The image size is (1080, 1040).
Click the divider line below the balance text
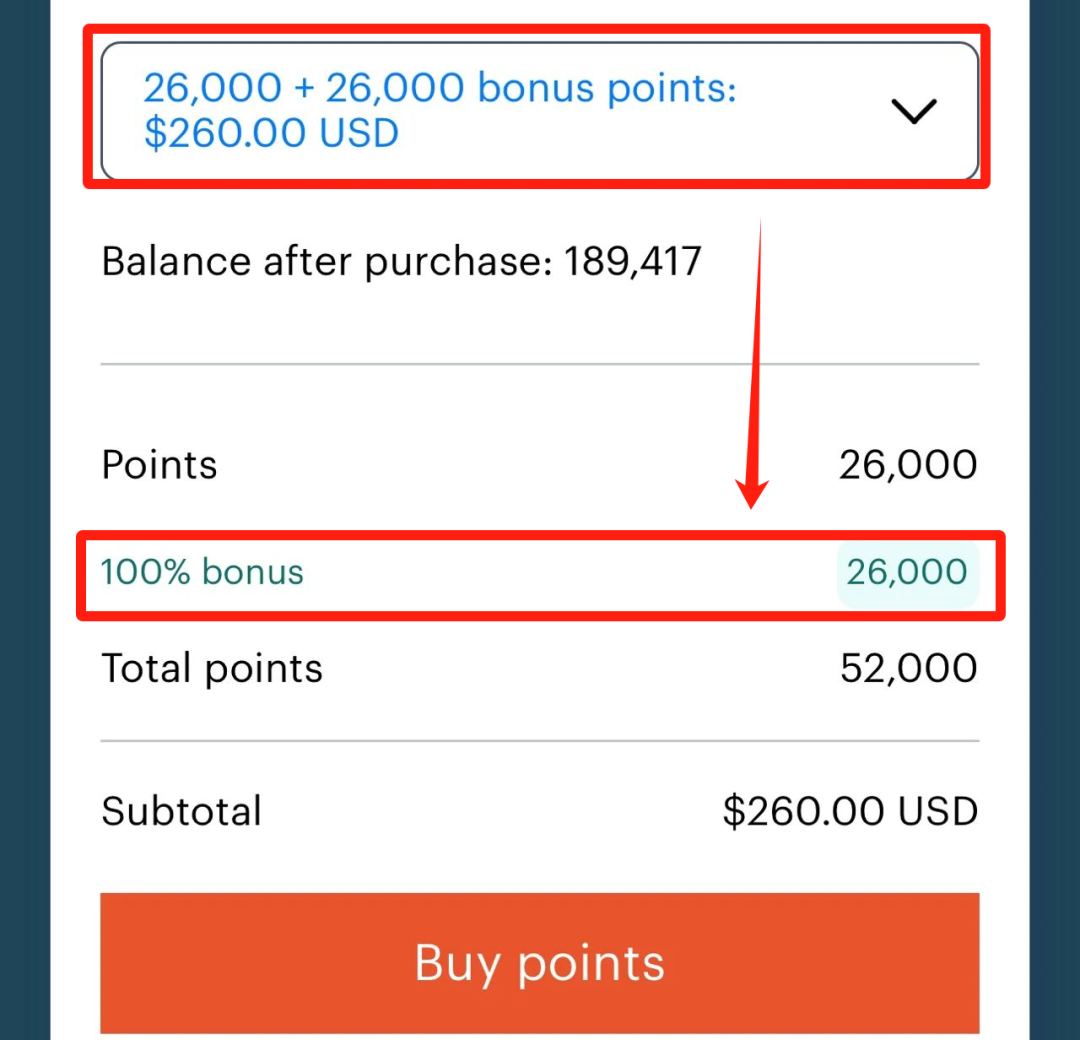click(x=540, y=365)
